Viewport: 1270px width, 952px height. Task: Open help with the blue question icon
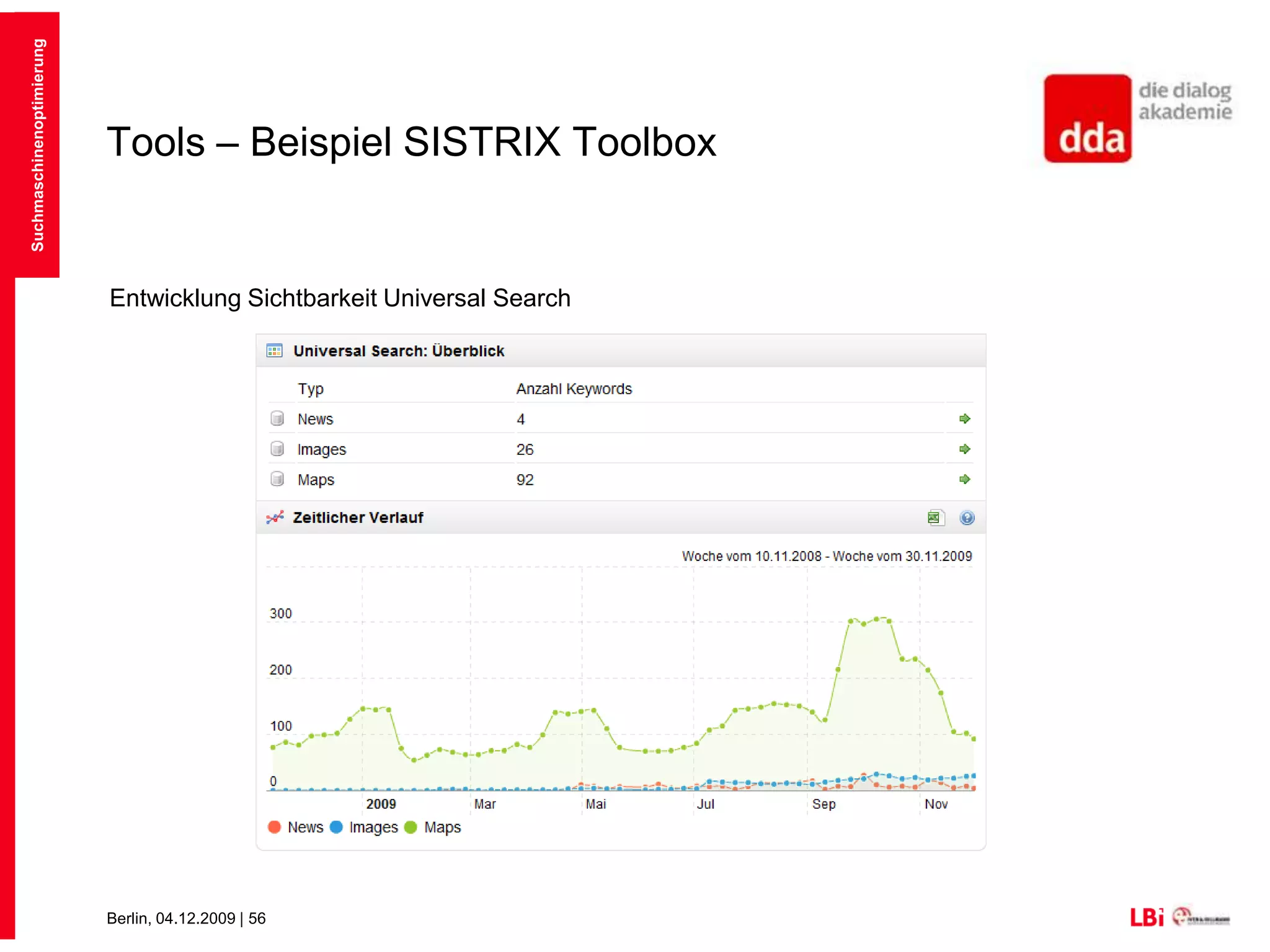click(967, 518)
